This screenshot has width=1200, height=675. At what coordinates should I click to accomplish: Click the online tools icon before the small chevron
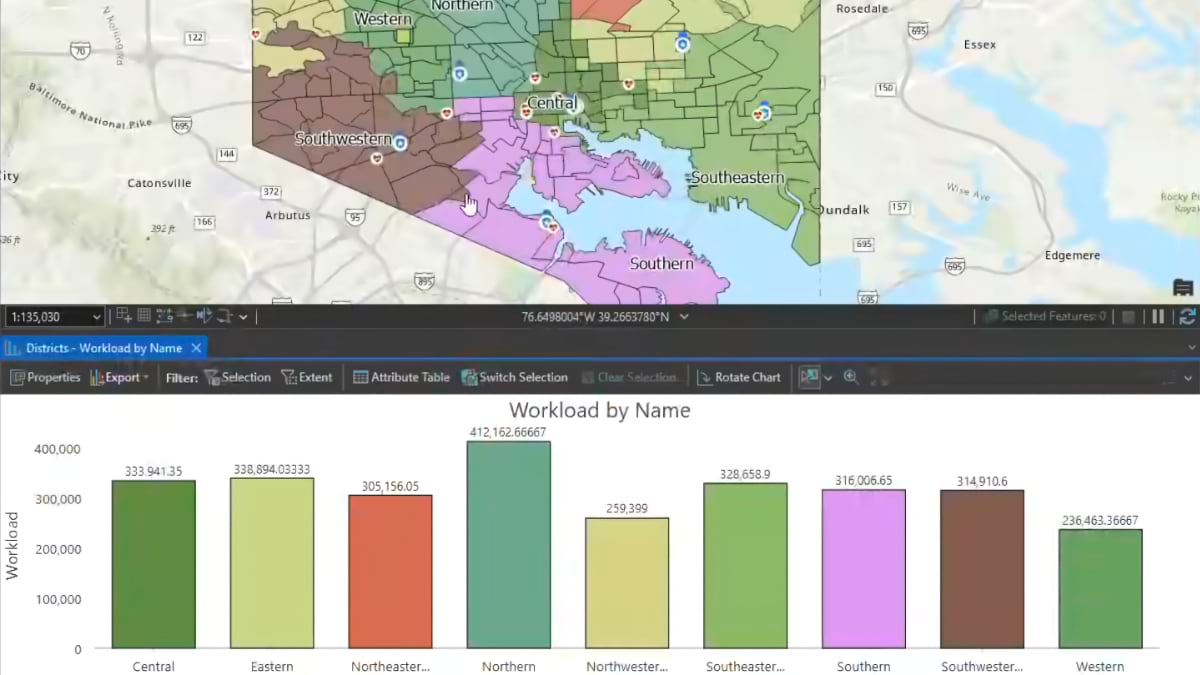pos(224,316)
